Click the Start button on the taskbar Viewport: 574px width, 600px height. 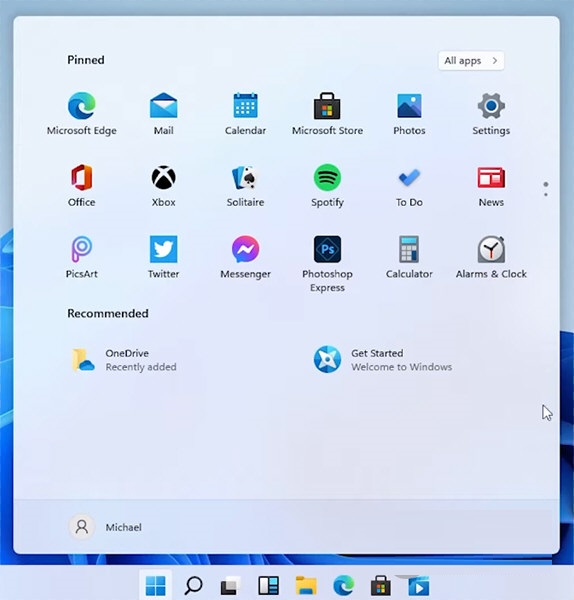(156, 585)
